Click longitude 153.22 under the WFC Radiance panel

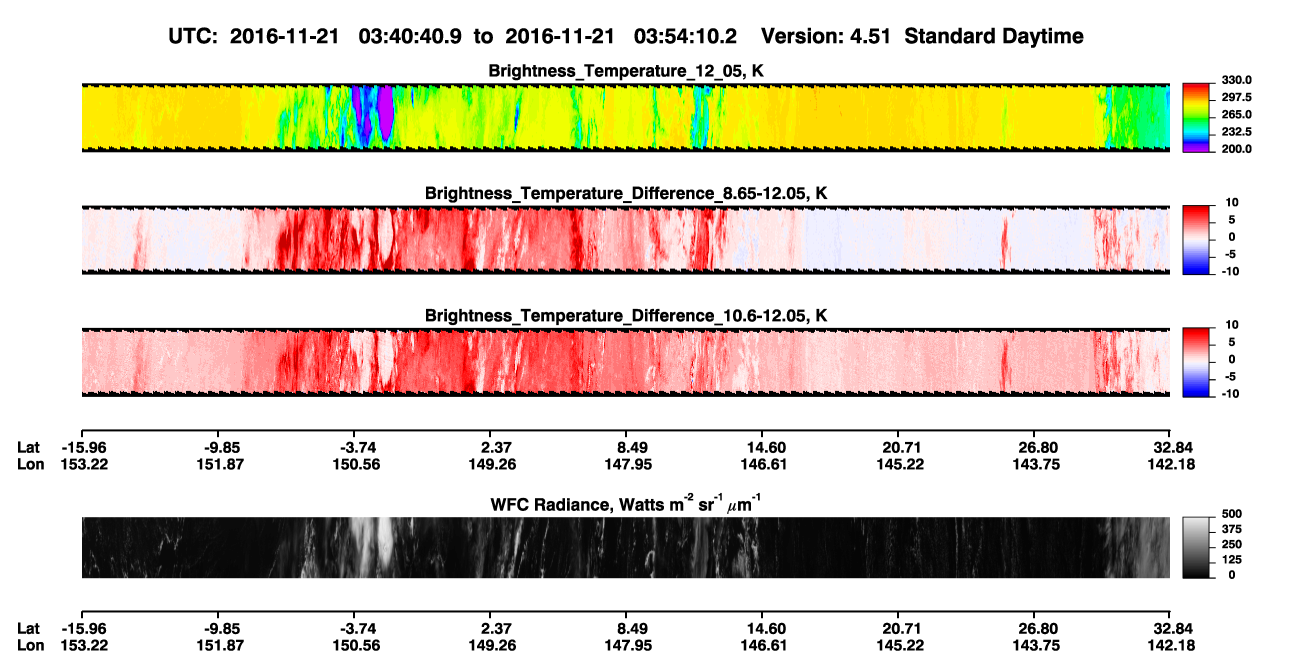click(x=83, y=645)
